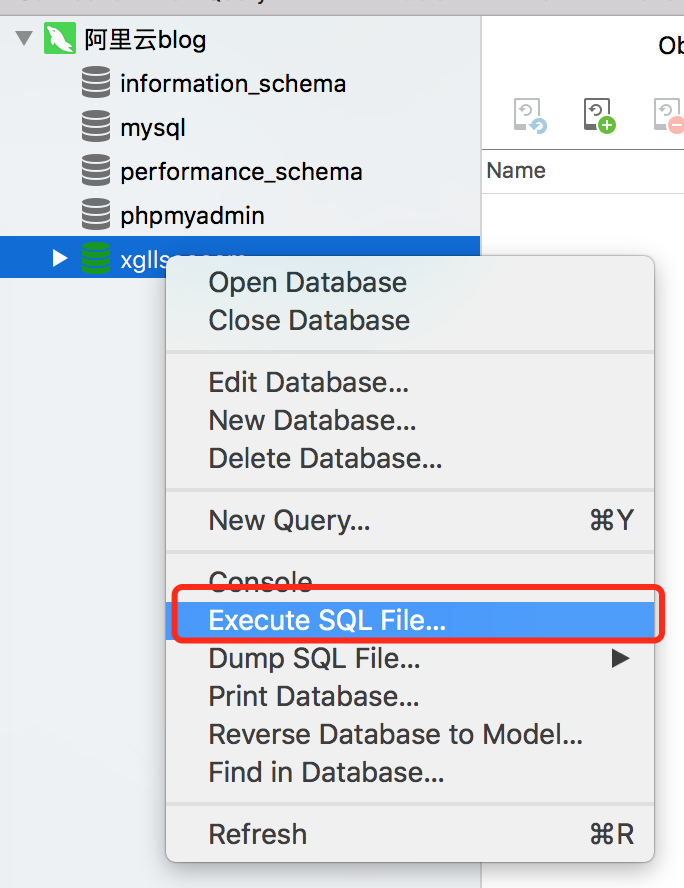
Task: Select Edit Database... menu entry
Action: 410,382
